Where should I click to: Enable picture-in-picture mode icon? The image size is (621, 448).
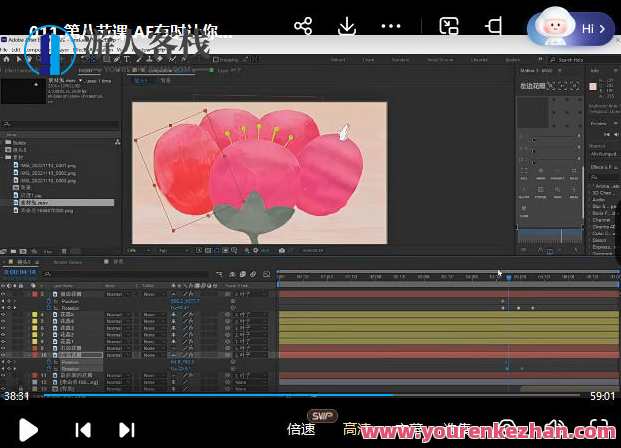point(449,26)
